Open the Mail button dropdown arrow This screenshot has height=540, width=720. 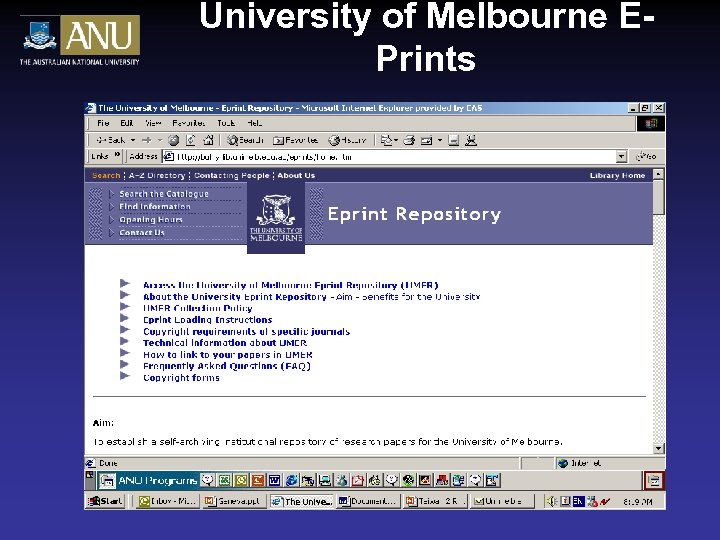[x=439, y=140]
